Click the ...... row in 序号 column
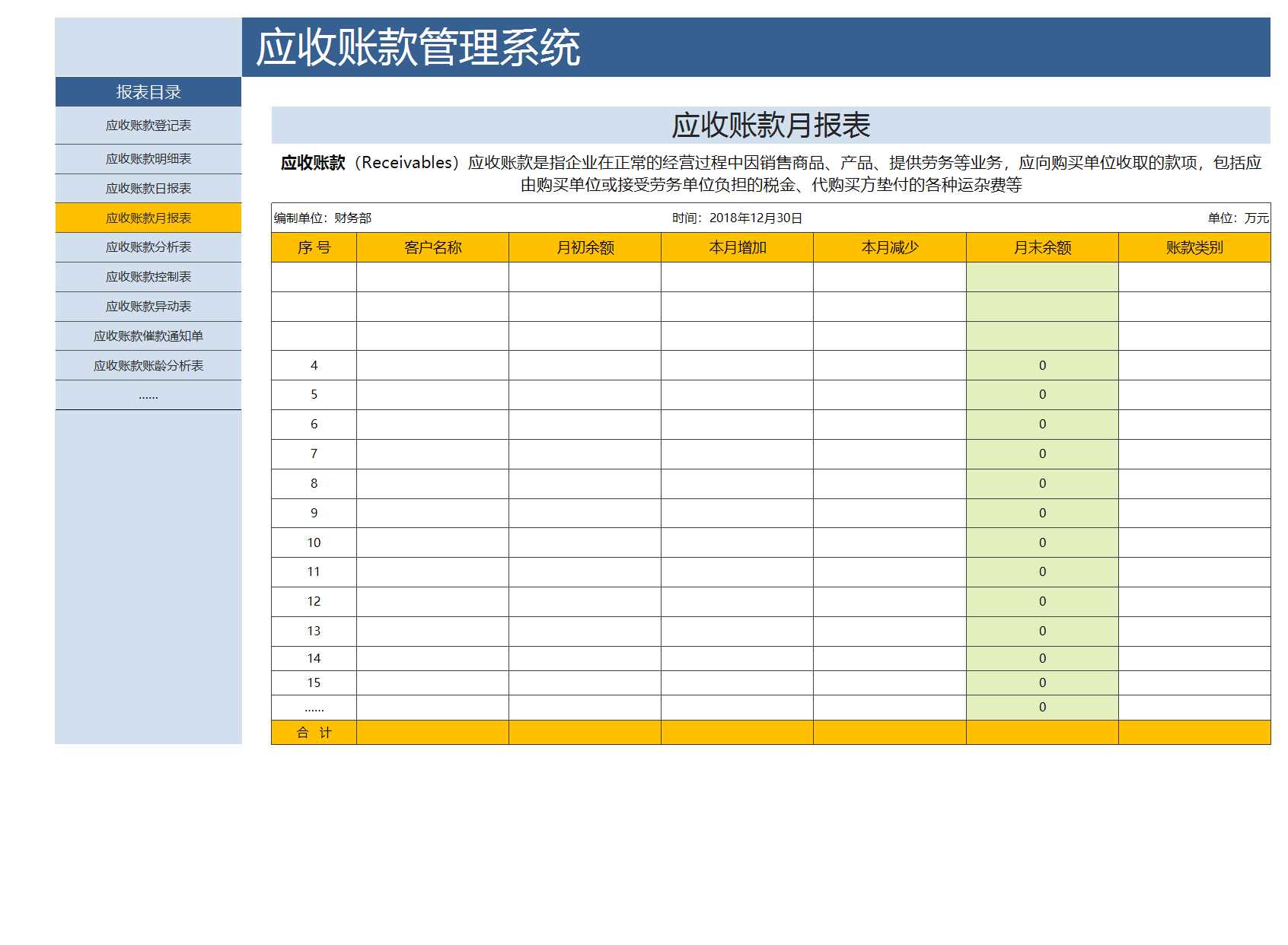The image size is (1288, 945). tap(314, 708)
